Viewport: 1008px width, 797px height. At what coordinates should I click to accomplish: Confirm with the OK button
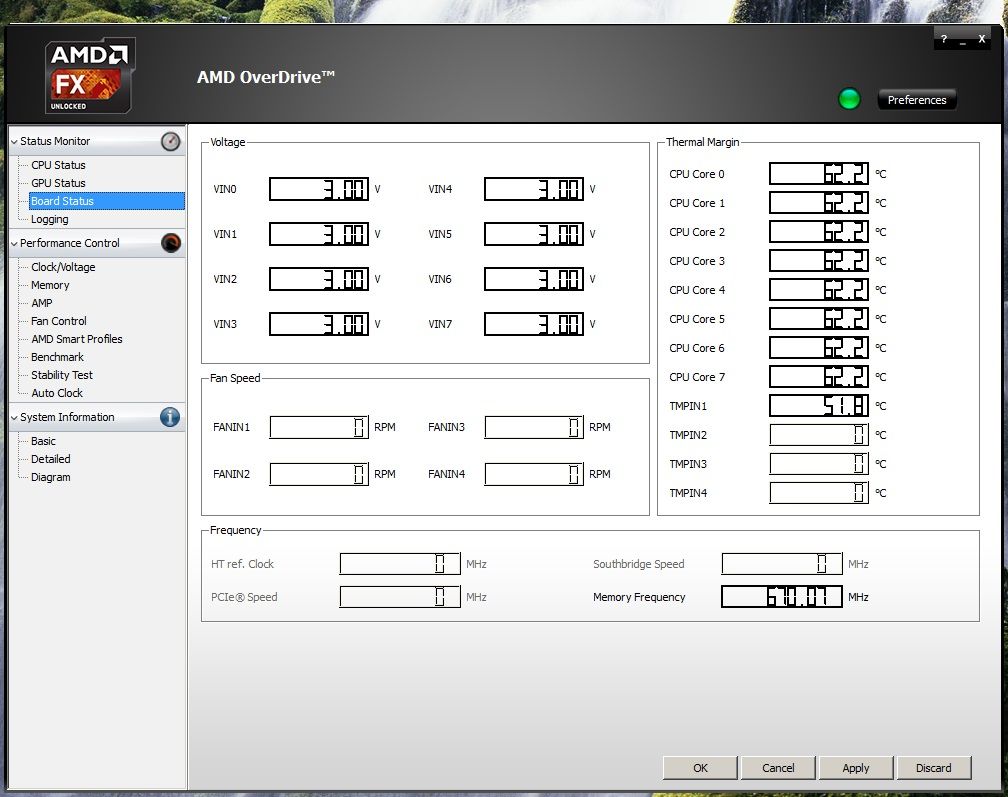pos(700,768)
